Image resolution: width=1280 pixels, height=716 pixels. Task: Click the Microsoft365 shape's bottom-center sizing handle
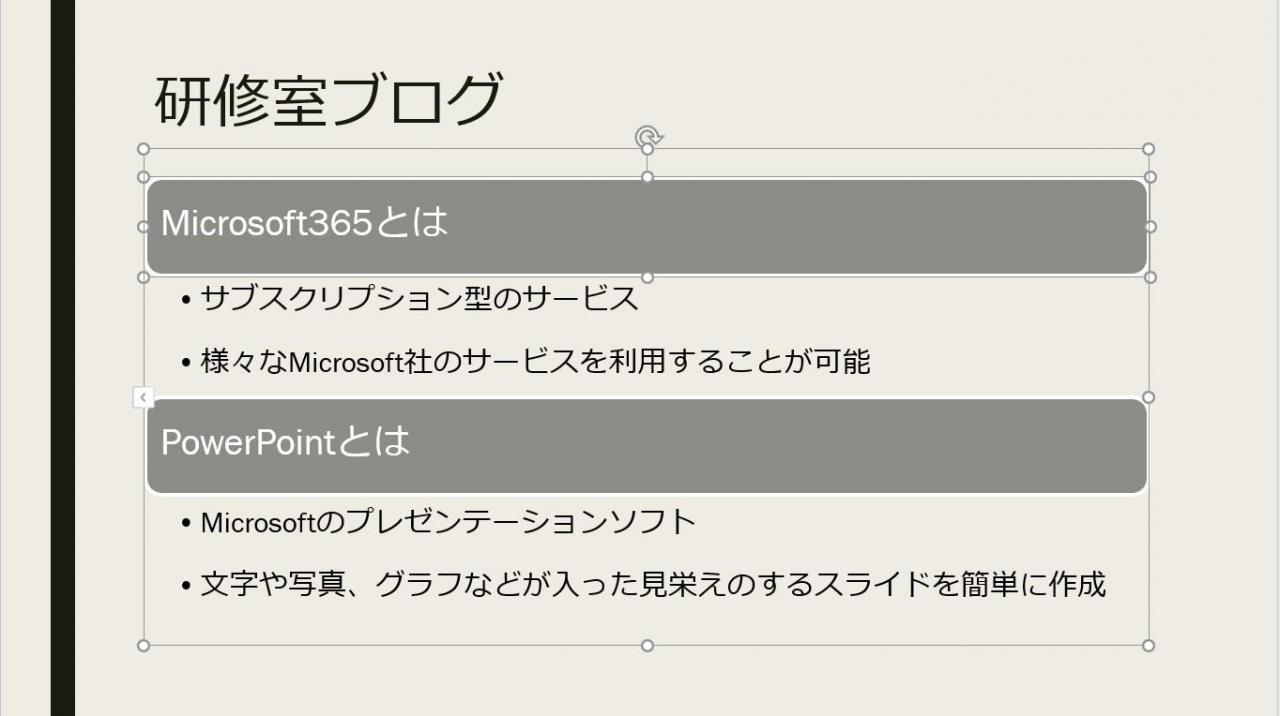pos(647,277)
